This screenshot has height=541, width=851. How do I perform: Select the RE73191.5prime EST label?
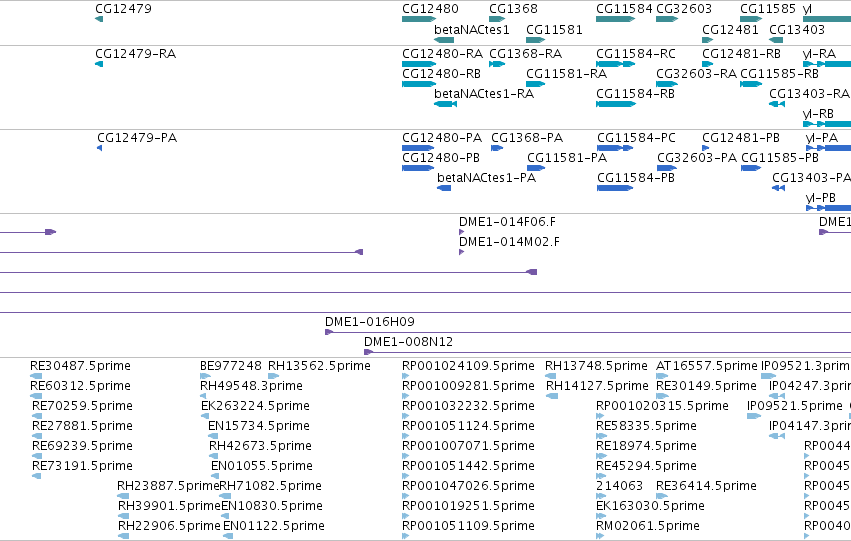click(x=82, y=466)
